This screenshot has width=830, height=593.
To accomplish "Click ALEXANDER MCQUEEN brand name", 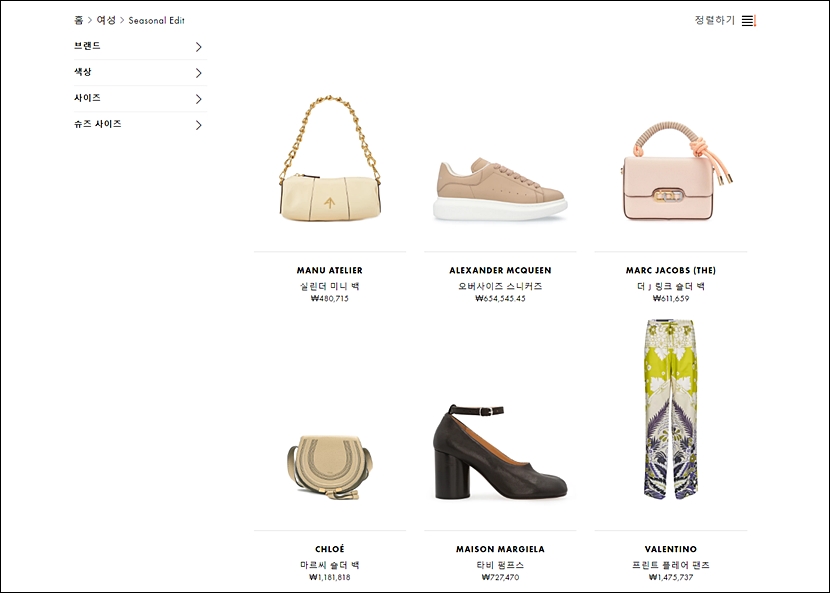I will point(500,270).
